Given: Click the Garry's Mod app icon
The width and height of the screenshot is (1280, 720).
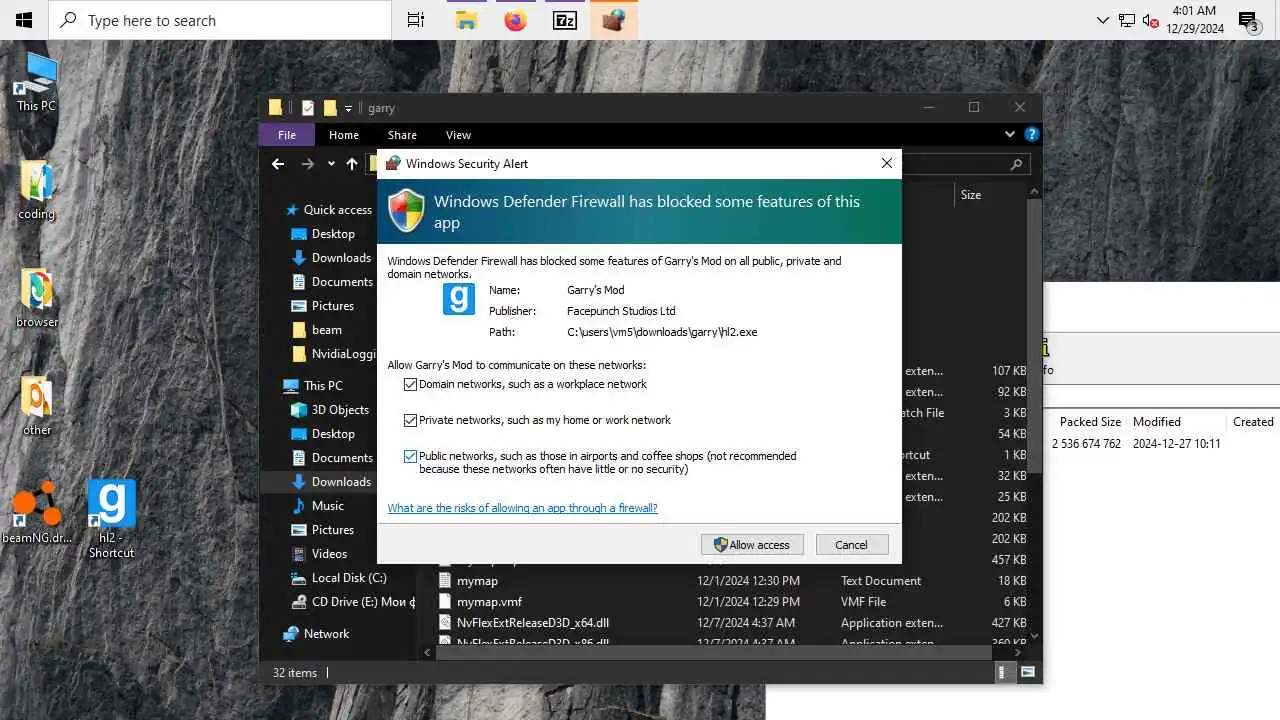Looking at the screenshot, I should point(459,299).
